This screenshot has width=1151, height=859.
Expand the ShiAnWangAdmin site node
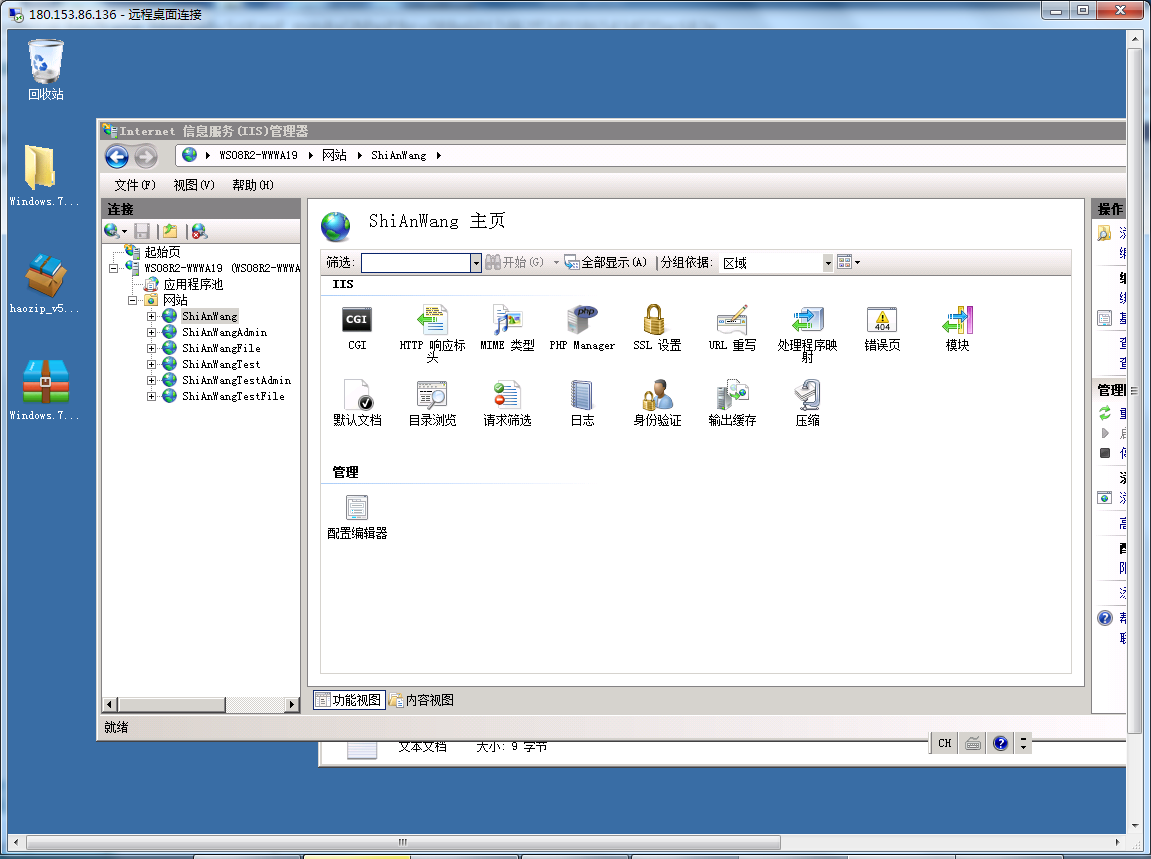151,333
